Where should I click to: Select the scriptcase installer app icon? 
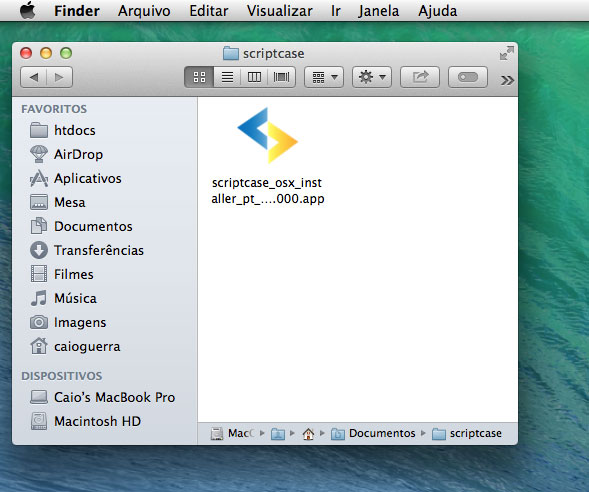tap(267, 136)
